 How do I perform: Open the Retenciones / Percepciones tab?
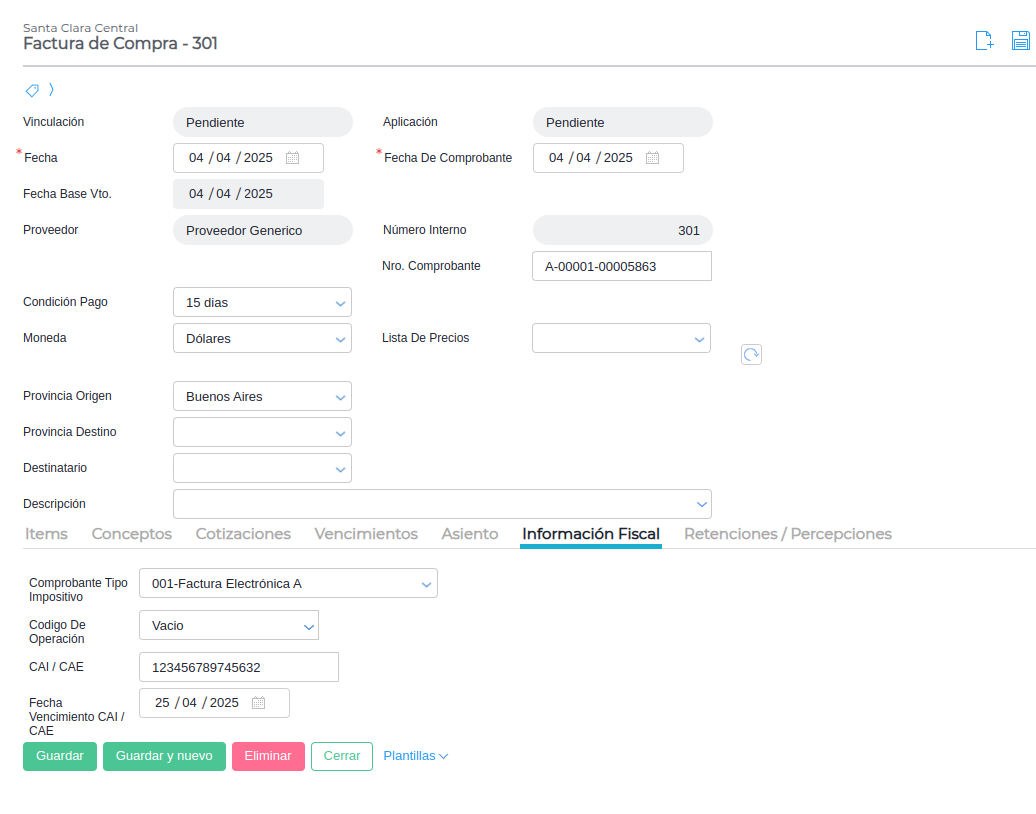[x=787, y=534]
